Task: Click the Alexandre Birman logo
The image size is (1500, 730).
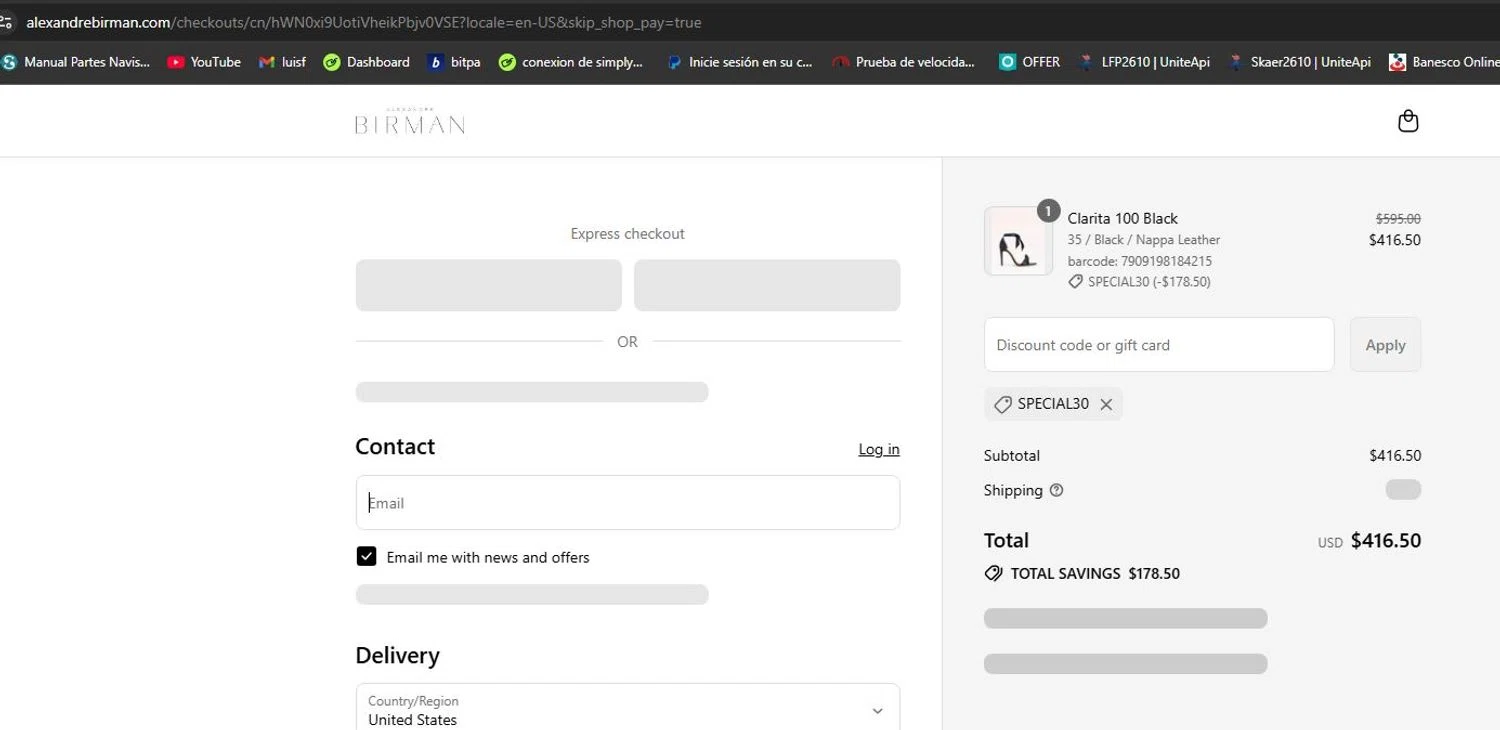Action: [x=410, y=121]
